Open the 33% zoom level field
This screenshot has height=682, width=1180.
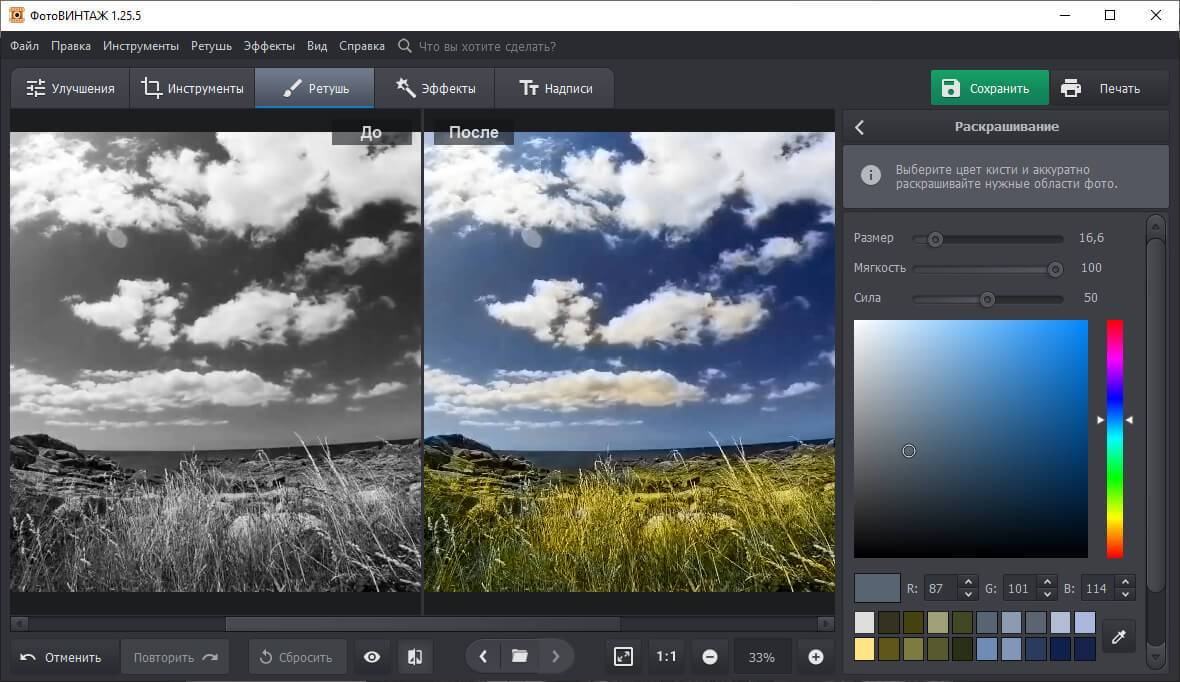click(x=761, y=657)
